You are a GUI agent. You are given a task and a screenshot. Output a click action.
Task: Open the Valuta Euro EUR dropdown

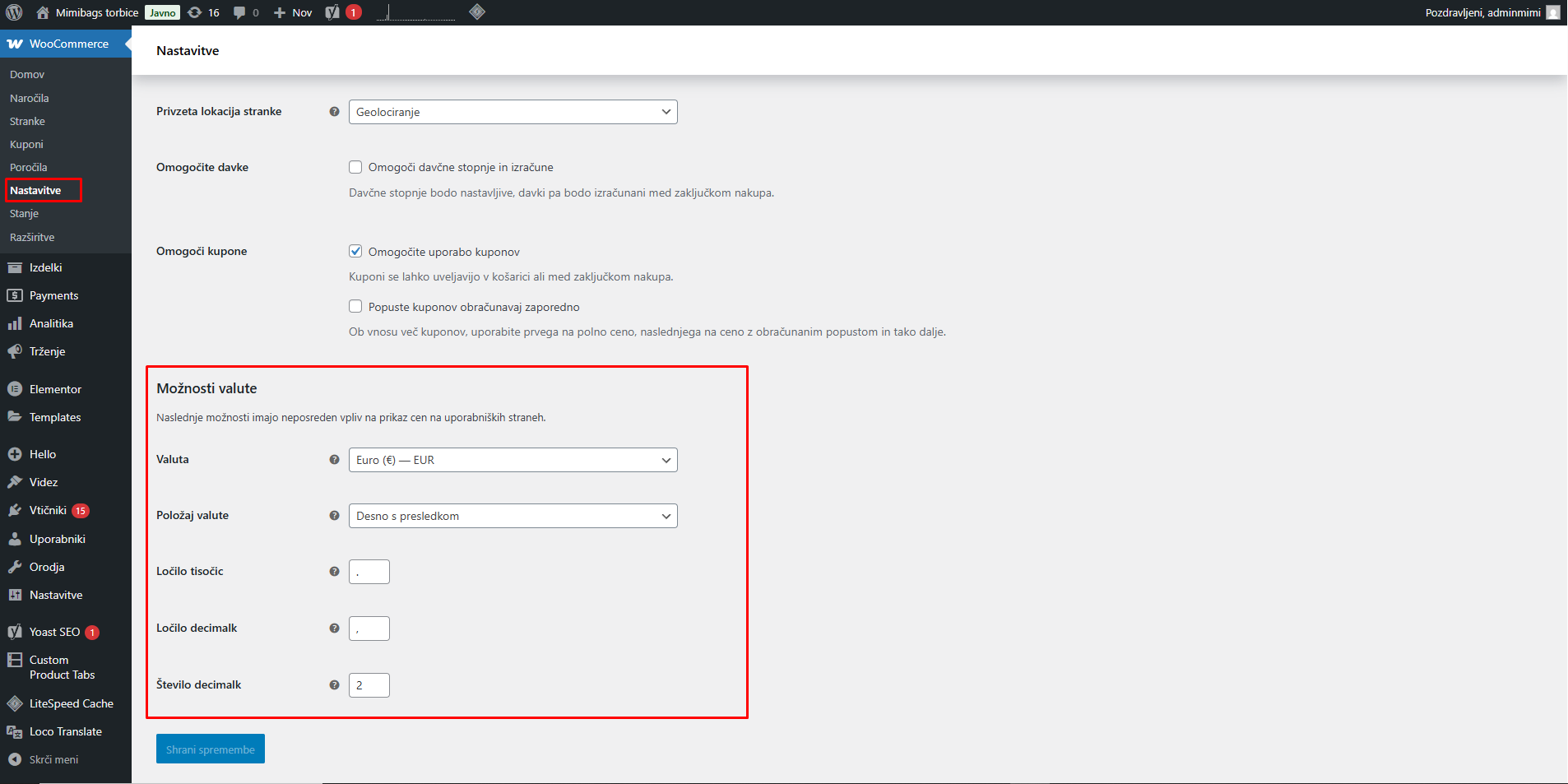tap(513, 460)
